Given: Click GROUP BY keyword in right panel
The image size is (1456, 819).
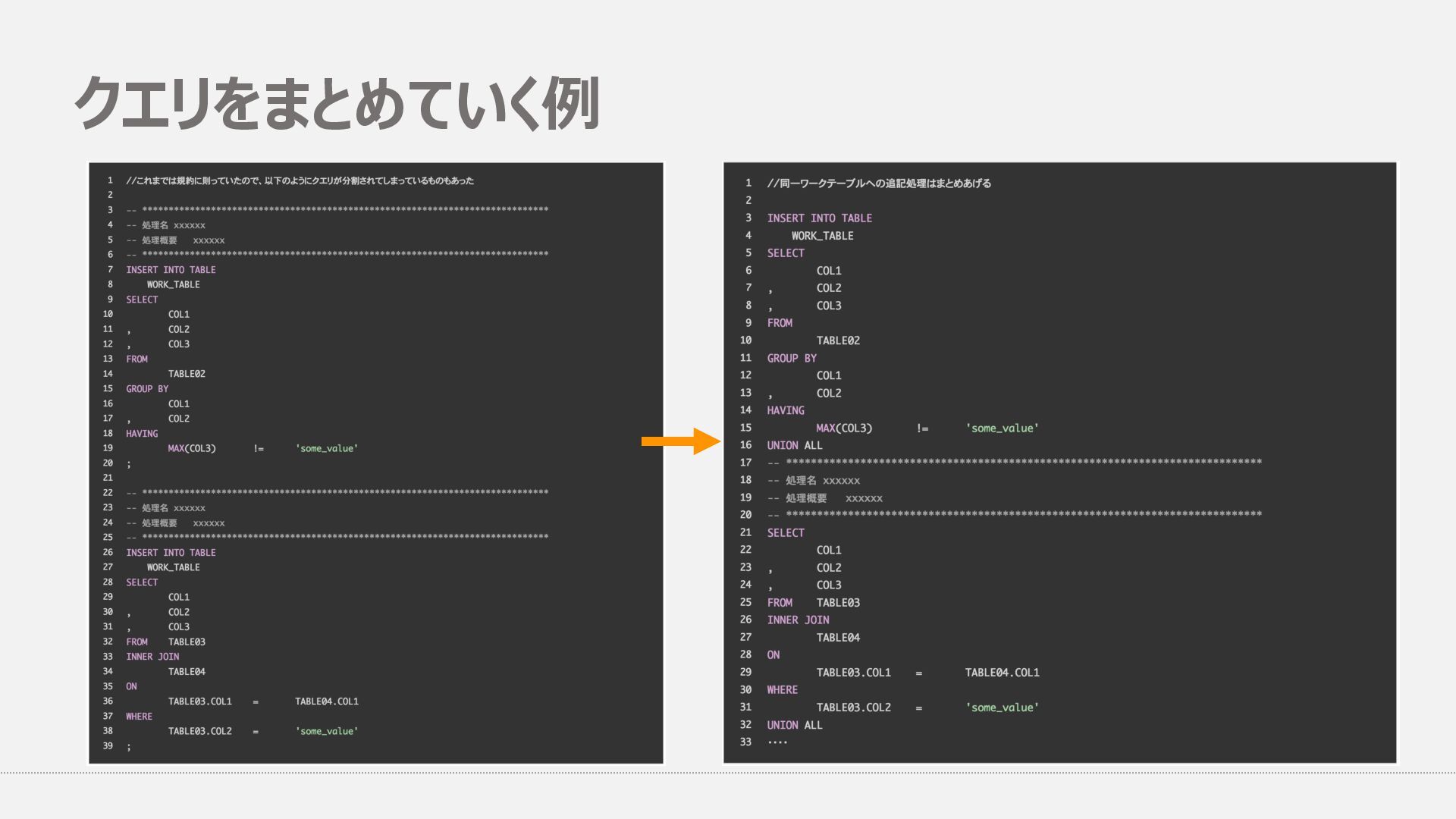Looking at the screenshot, I should [792, 358].
